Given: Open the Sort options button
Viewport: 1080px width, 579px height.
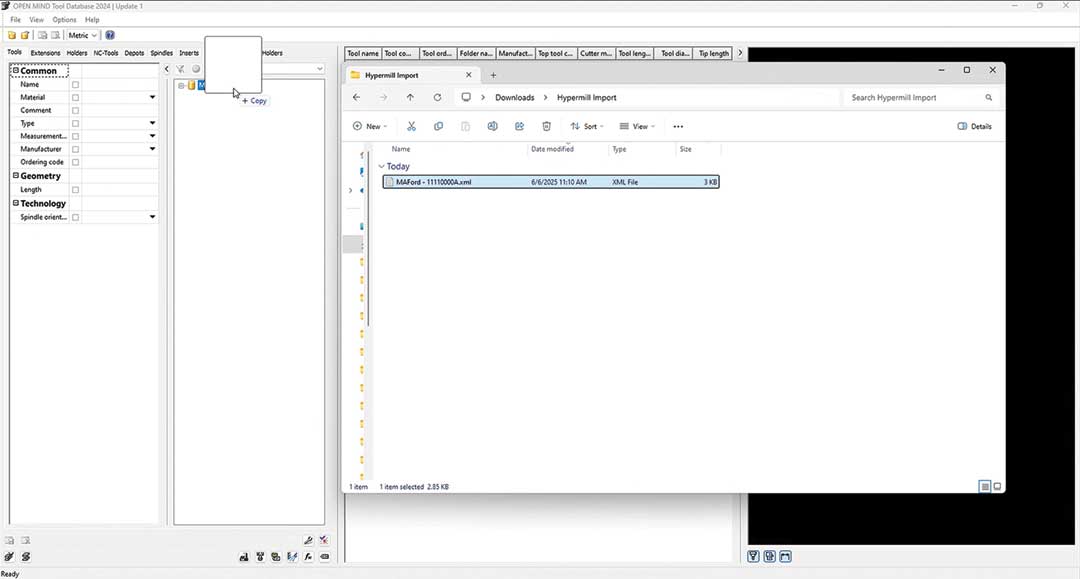Looking at the screenshot, I should coord(586,126).
